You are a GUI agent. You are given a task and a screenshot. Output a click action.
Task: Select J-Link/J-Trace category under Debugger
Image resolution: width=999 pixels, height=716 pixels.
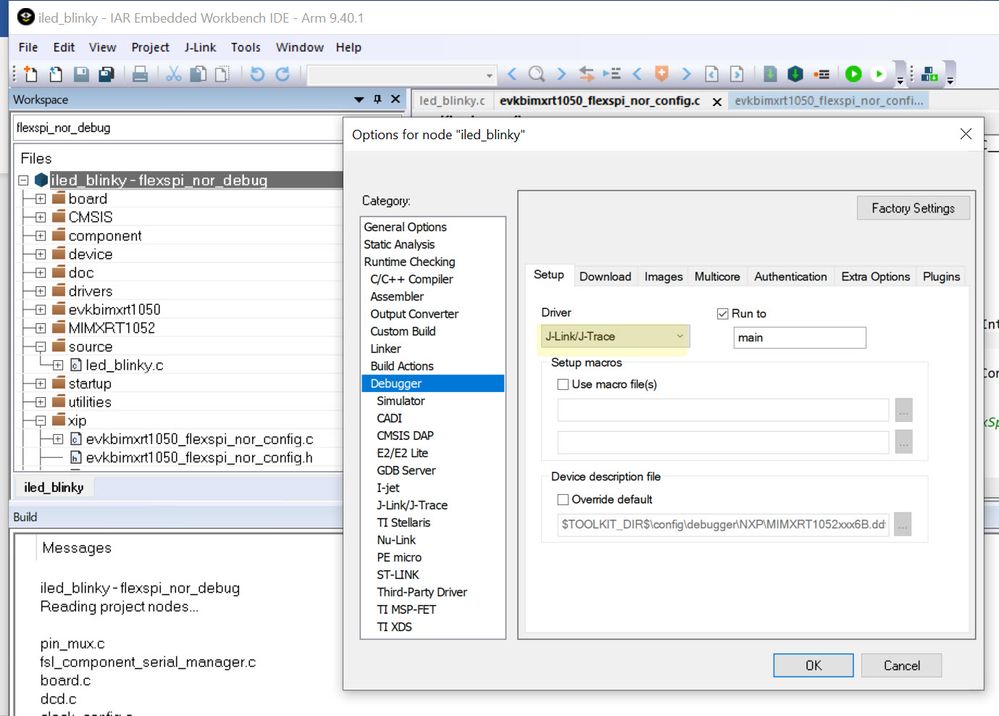412,505
